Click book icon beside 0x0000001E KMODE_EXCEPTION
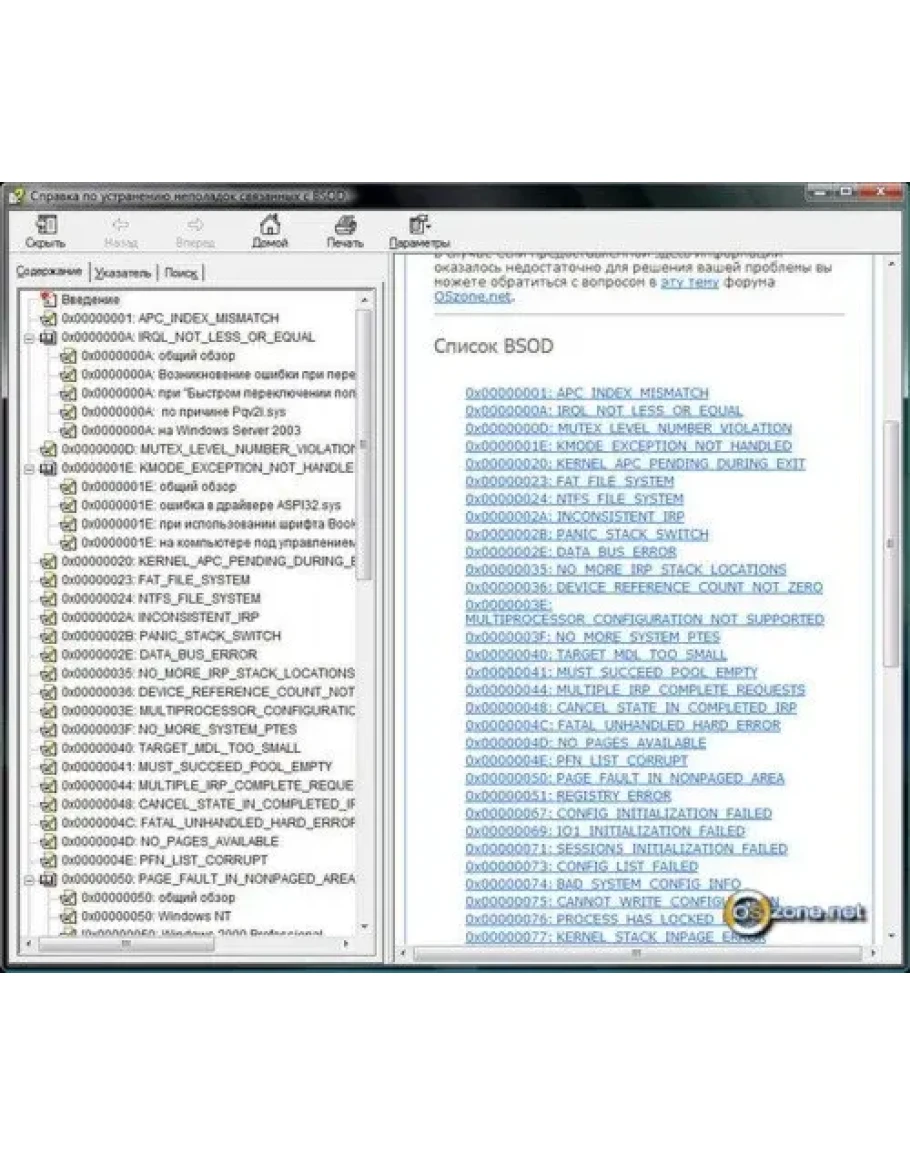 tap(48, 468)
